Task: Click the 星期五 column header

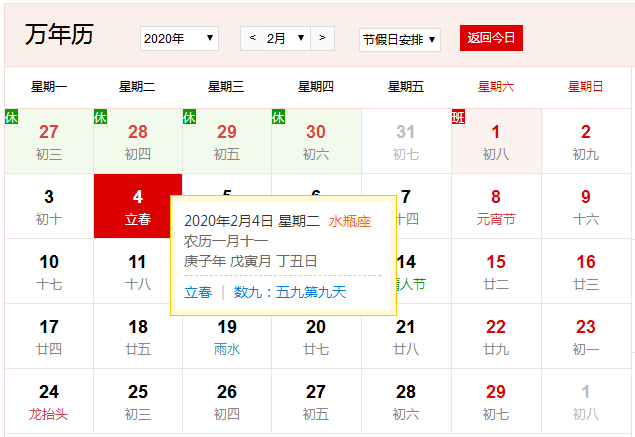Action: [406, 87]
